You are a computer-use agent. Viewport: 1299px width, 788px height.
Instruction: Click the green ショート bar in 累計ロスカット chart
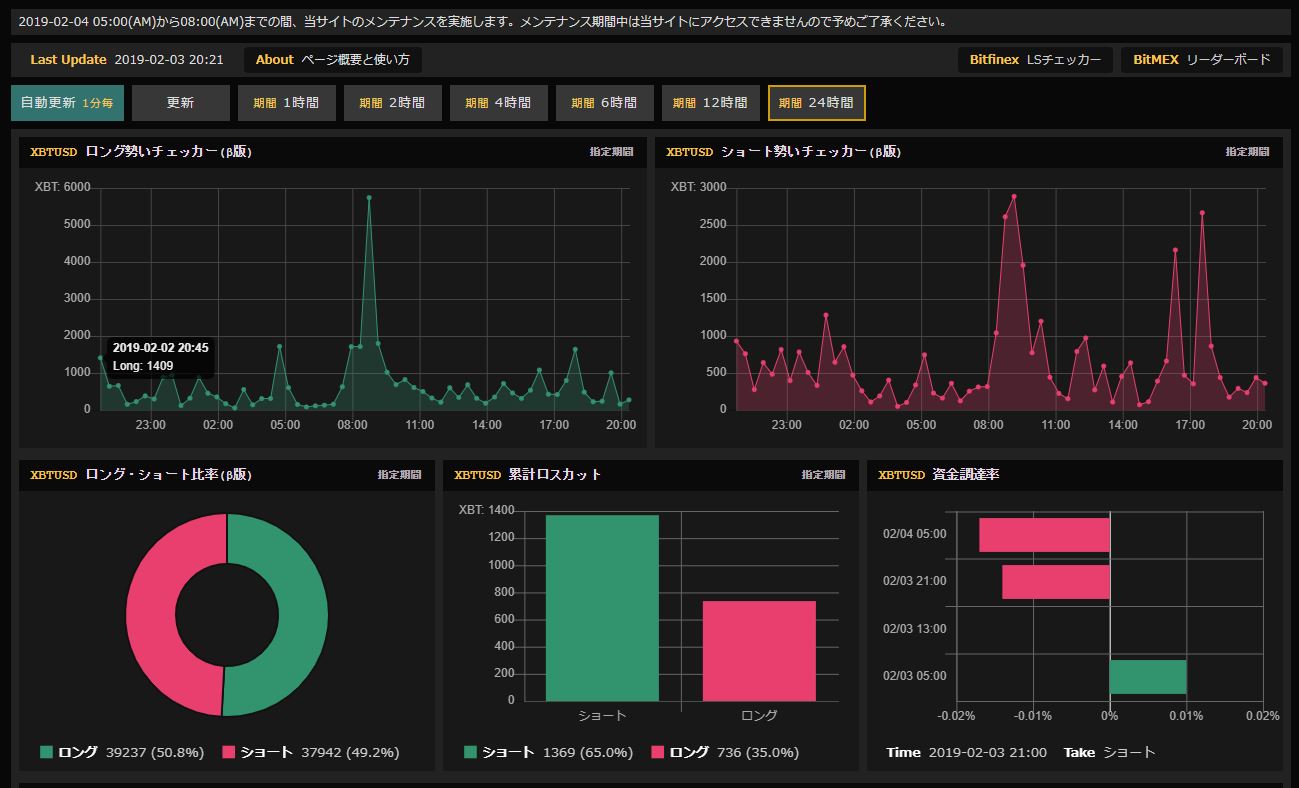click(602, 608)
